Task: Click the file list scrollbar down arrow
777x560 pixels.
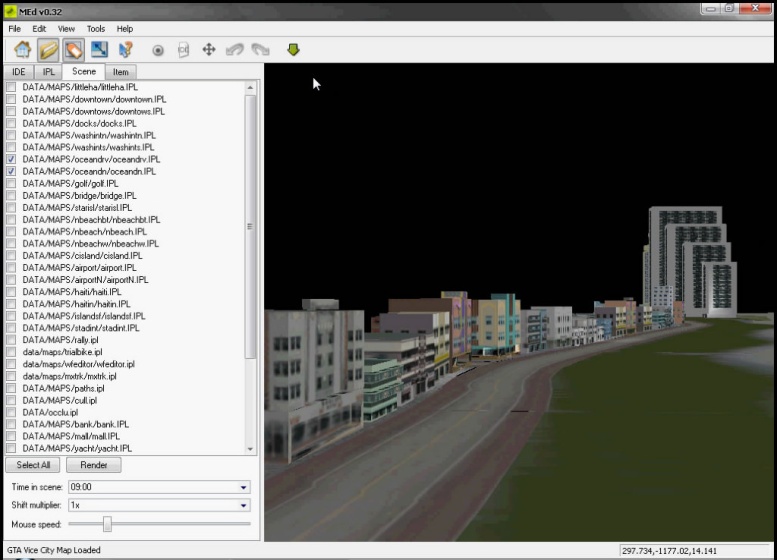Action: tap(250, 450)
